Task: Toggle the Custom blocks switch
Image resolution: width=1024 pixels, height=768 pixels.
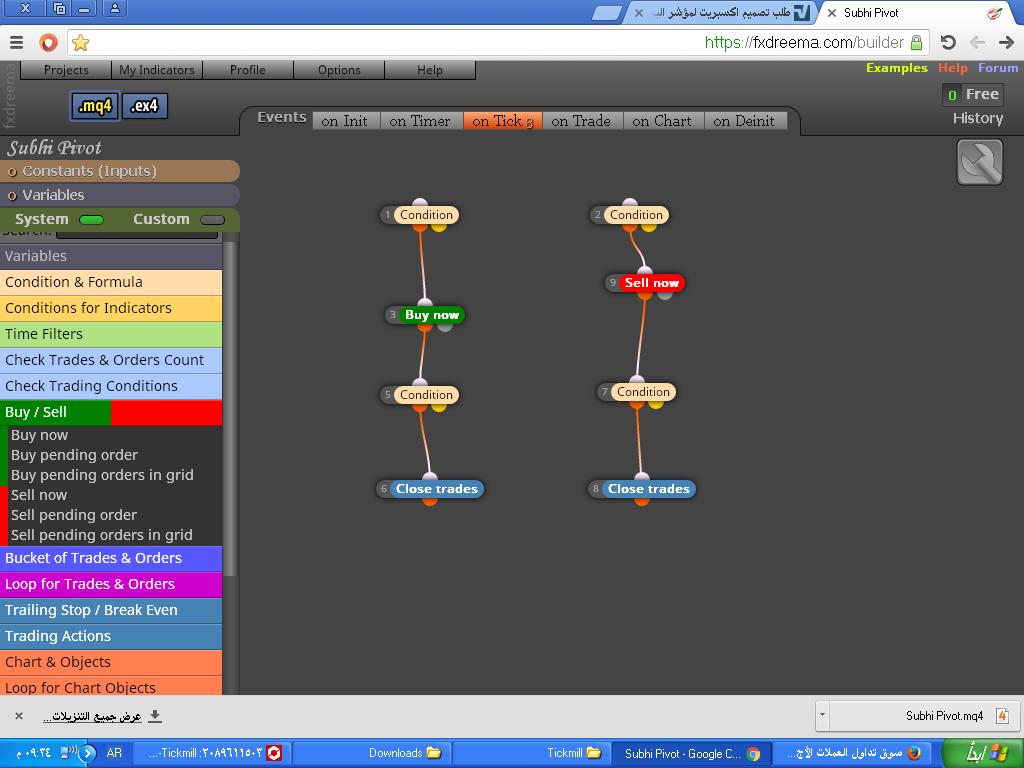Action: 212,220
